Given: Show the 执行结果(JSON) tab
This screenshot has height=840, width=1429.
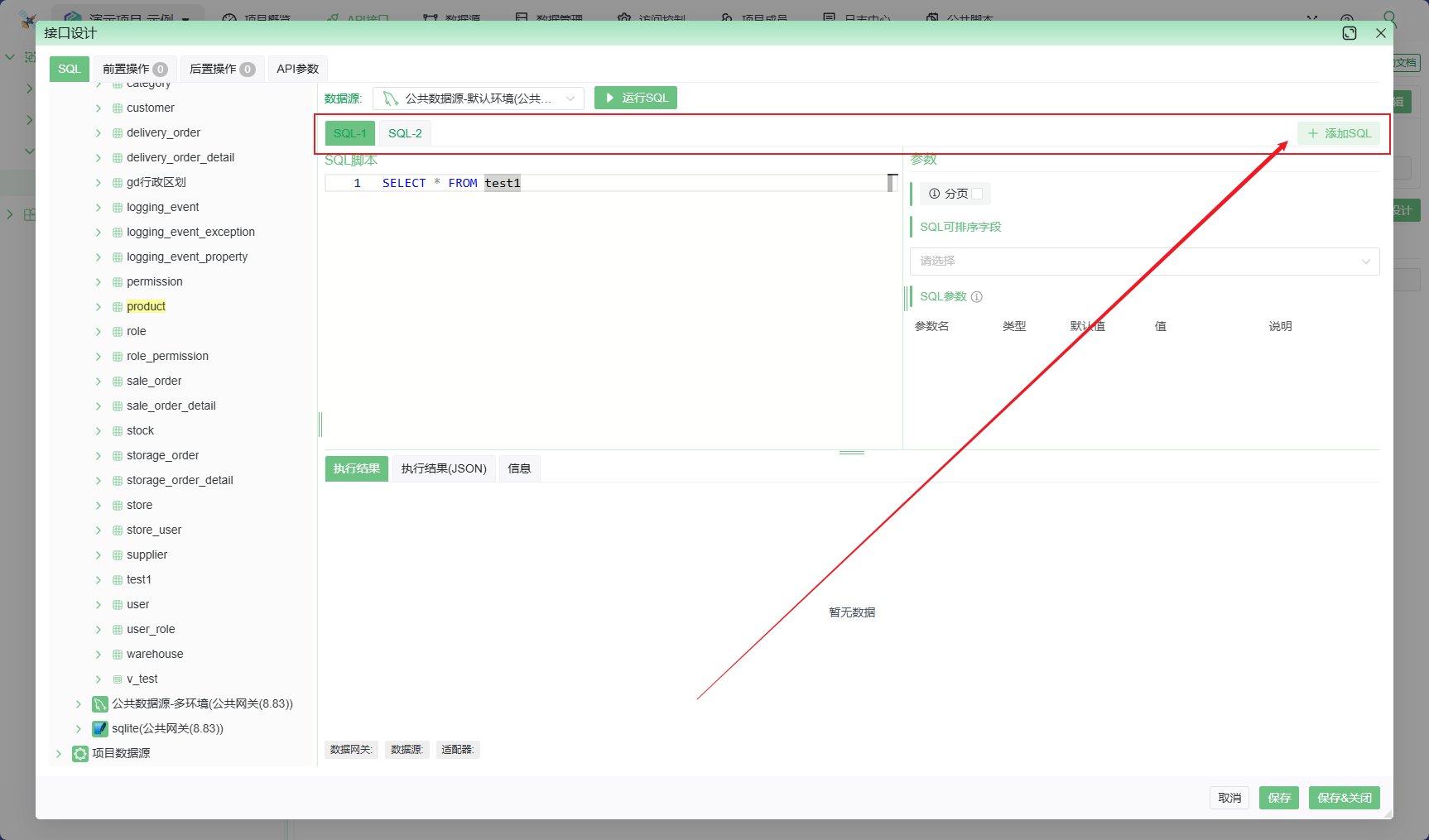Looking at the screenshot, I should click(x=444, y=468).
